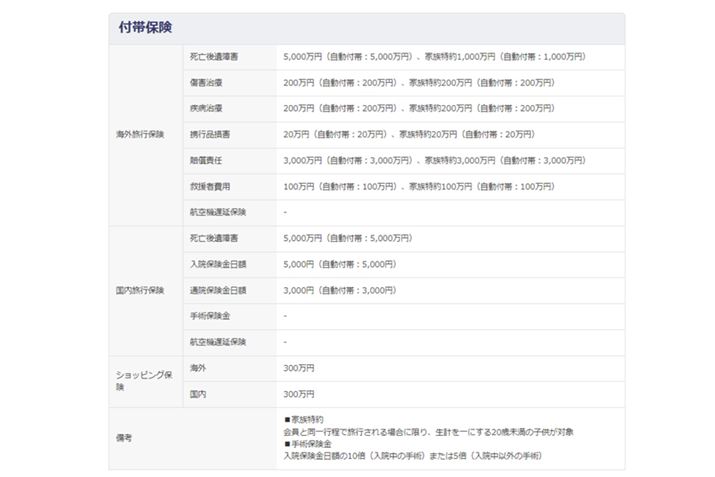715x477 pixels.
Task: Select the 救援者費用 row label
Action: pyautogui.click(x=209, y=186)
